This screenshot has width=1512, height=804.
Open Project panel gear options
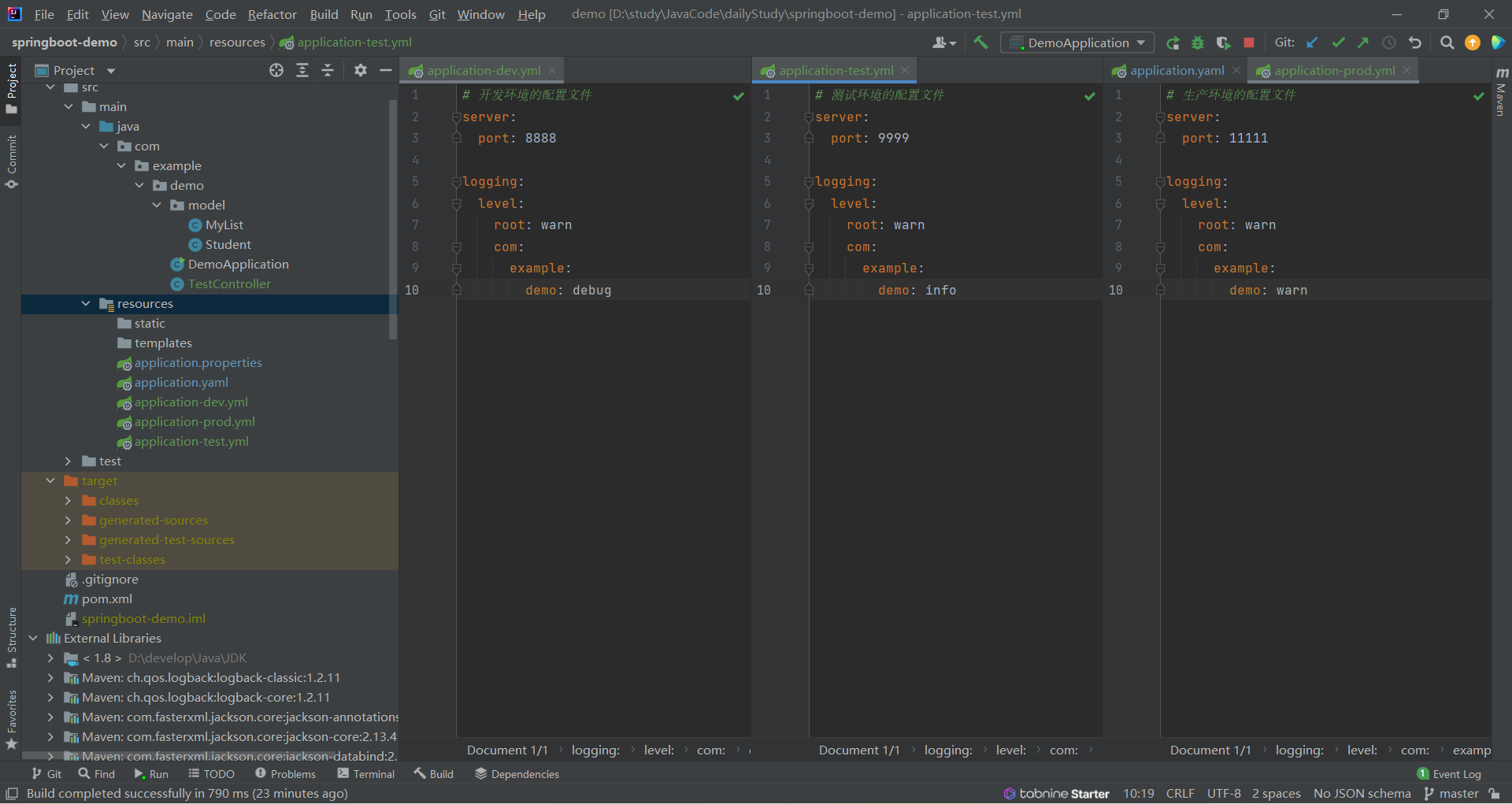tap(361, 70)
